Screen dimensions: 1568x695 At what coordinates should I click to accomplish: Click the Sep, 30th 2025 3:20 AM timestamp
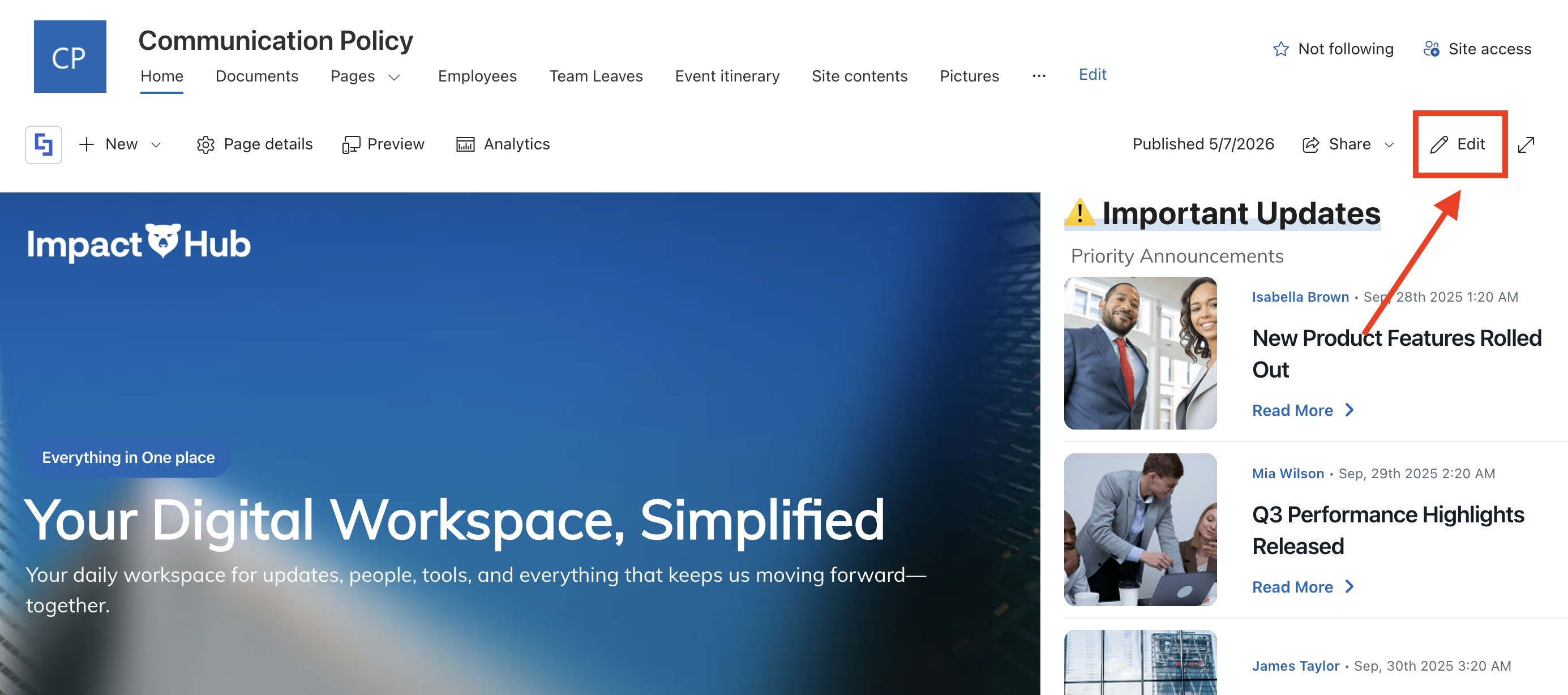coord(1432,666)
